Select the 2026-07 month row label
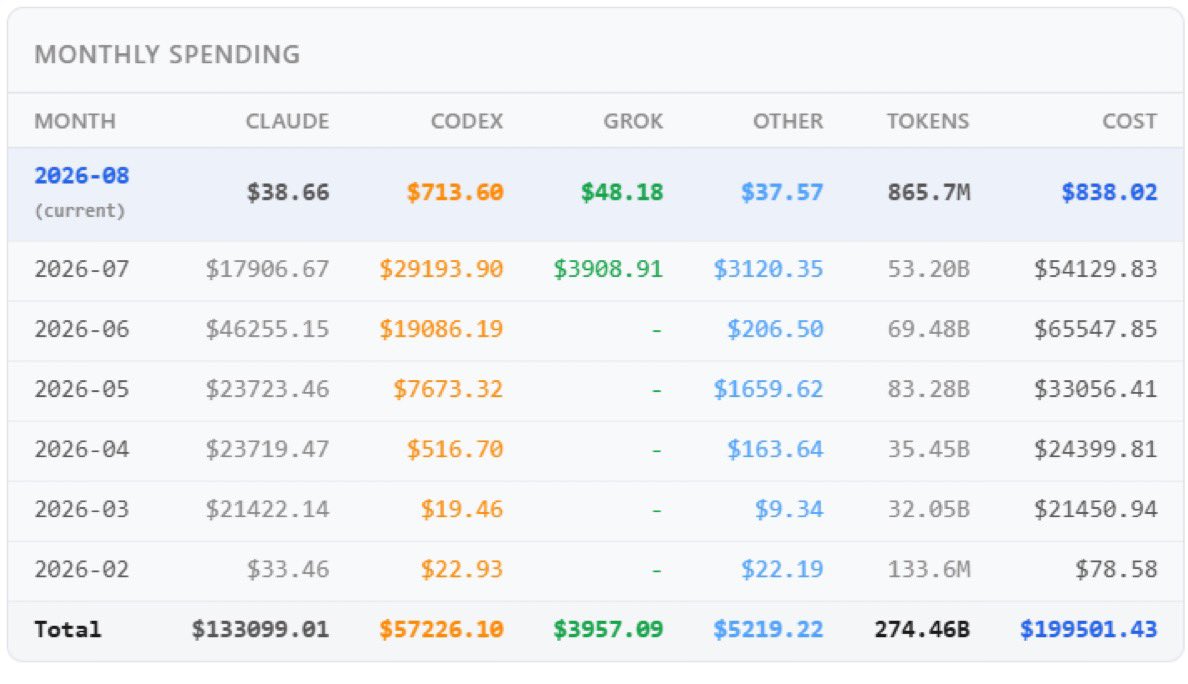1188x684 pixels. tap(82, 269)
